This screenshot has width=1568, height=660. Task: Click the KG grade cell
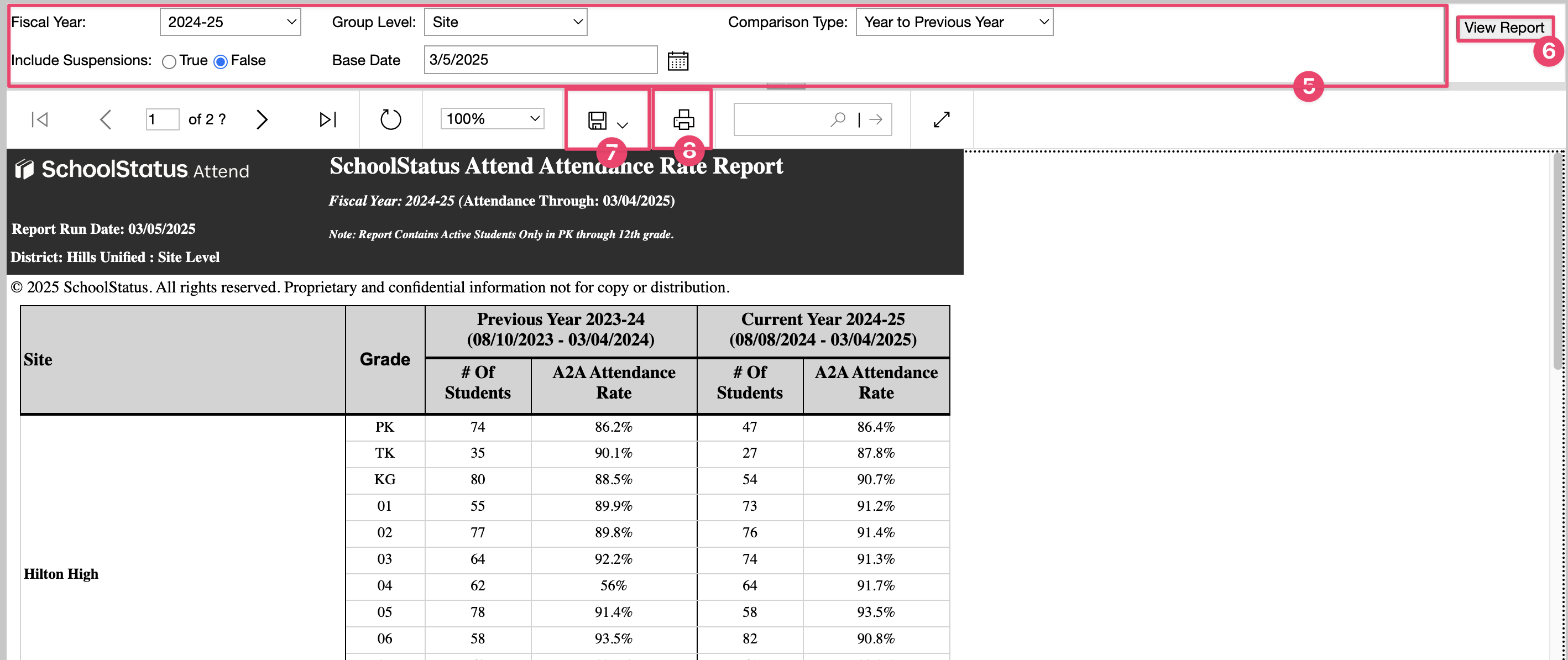pos(385,480)
